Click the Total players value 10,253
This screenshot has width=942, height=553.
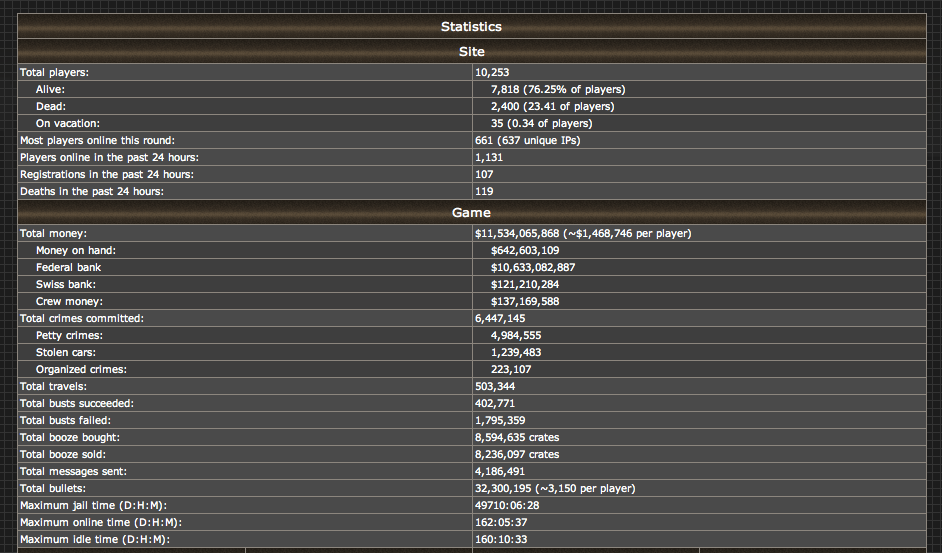click(492, 72)
